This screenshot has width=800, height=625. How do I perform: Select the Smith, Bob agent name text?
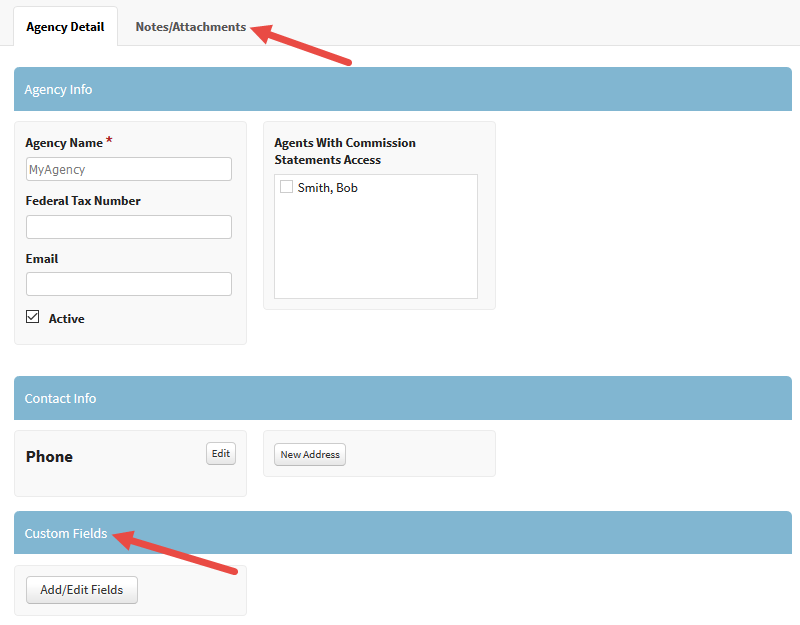click(327, 188)
